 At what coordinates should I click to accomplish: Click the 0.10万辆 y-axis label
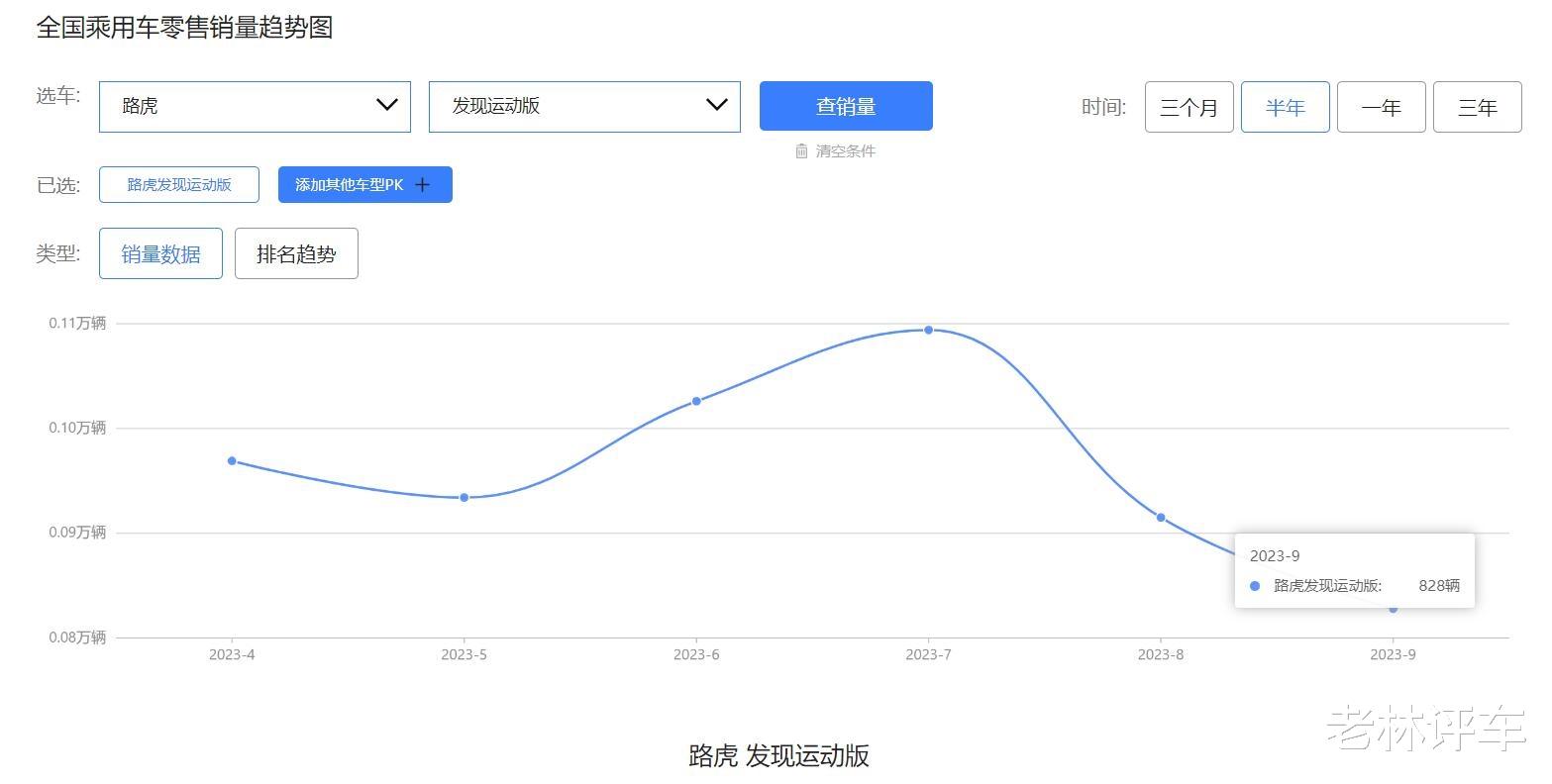[x=77, y=428]
